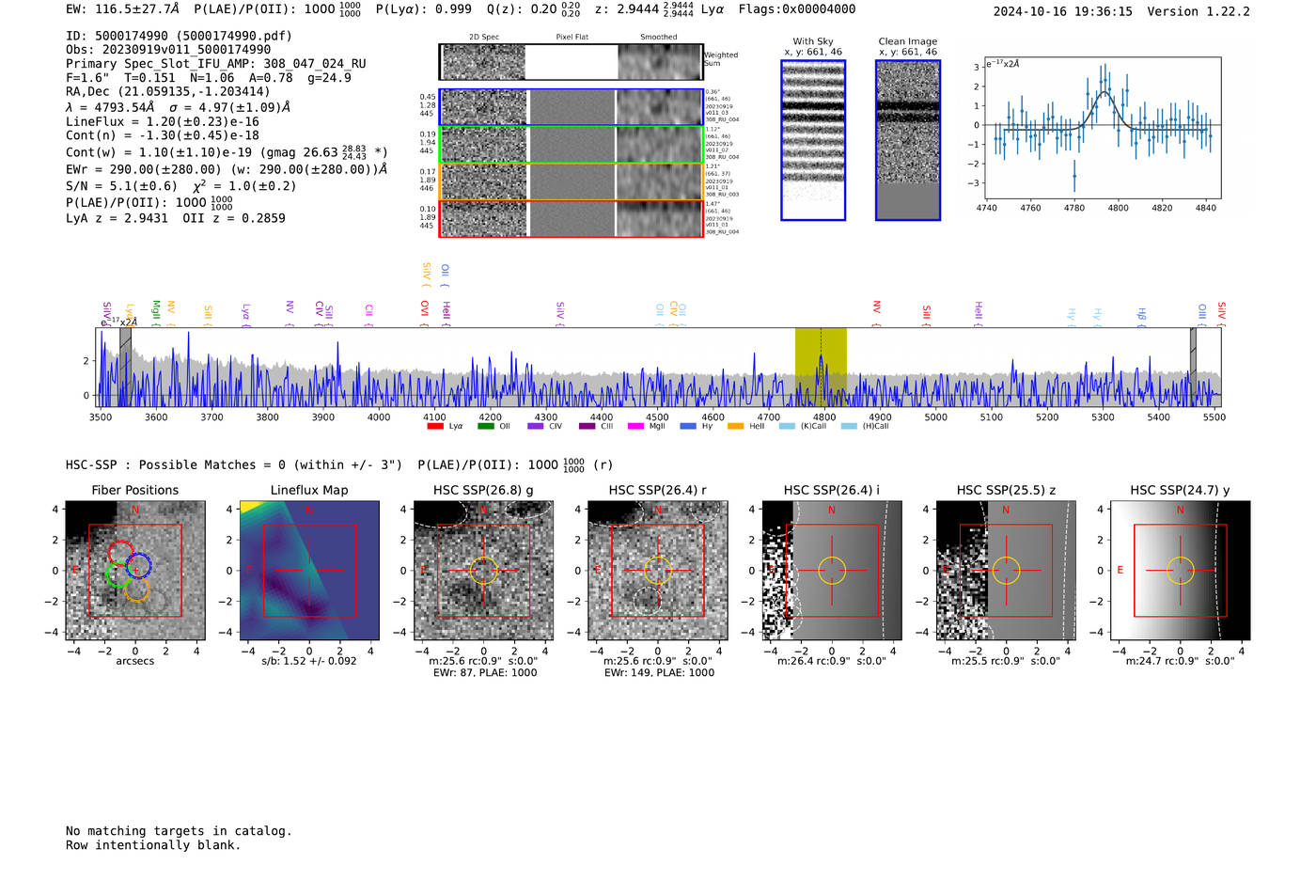Click the purple CIV legend swatch
Image resolution: width=1316 pixels, height=896 pixels.
(536, 427)
